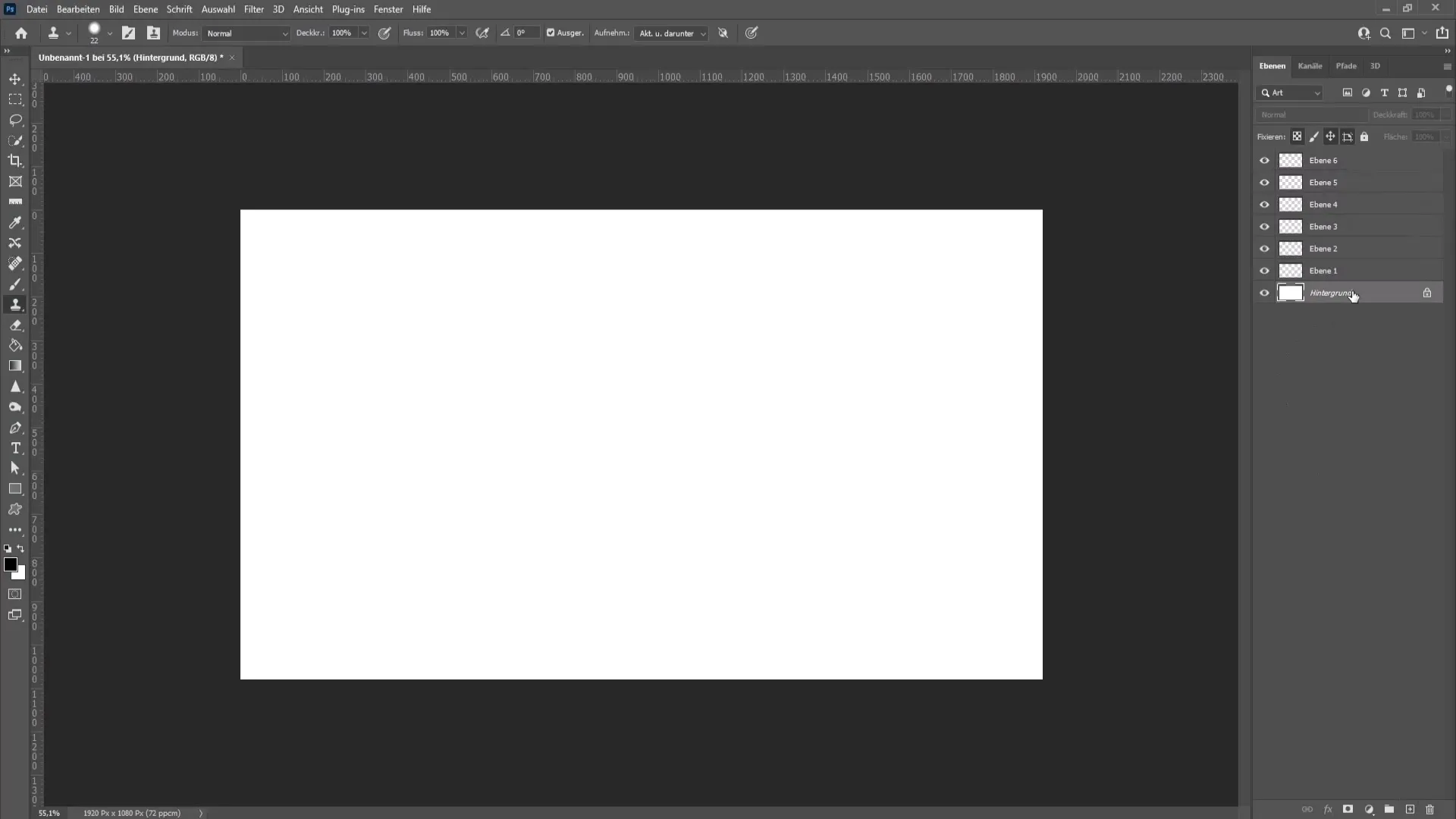Select the Path Selection tool
This screenshot has height=819, width=1456.
[x=15, y=469]
